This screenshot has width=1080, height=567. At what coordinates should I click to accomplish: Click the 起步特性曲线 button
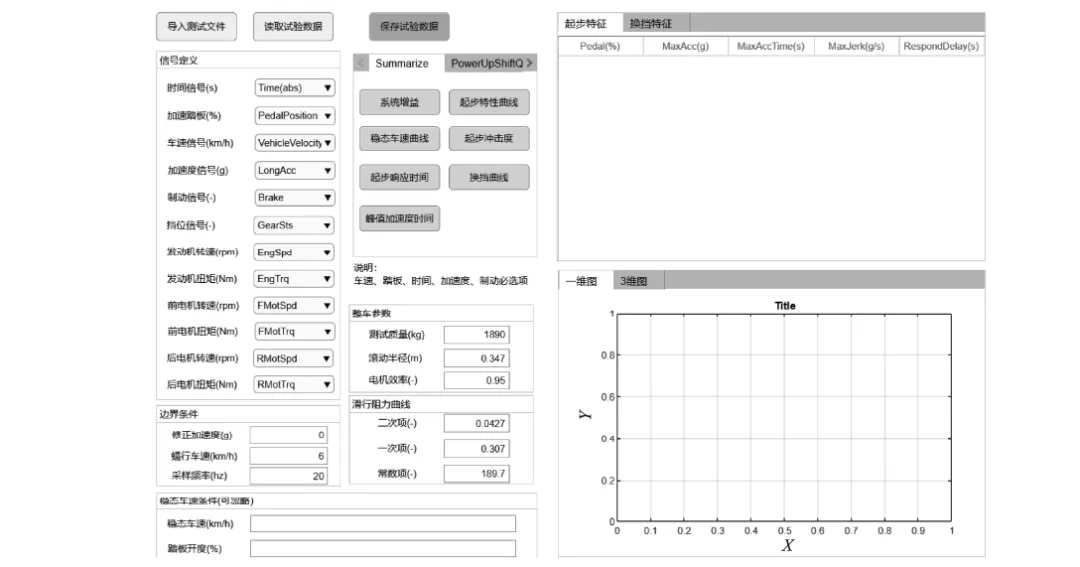pyautogui.click(x=489, y=102)
